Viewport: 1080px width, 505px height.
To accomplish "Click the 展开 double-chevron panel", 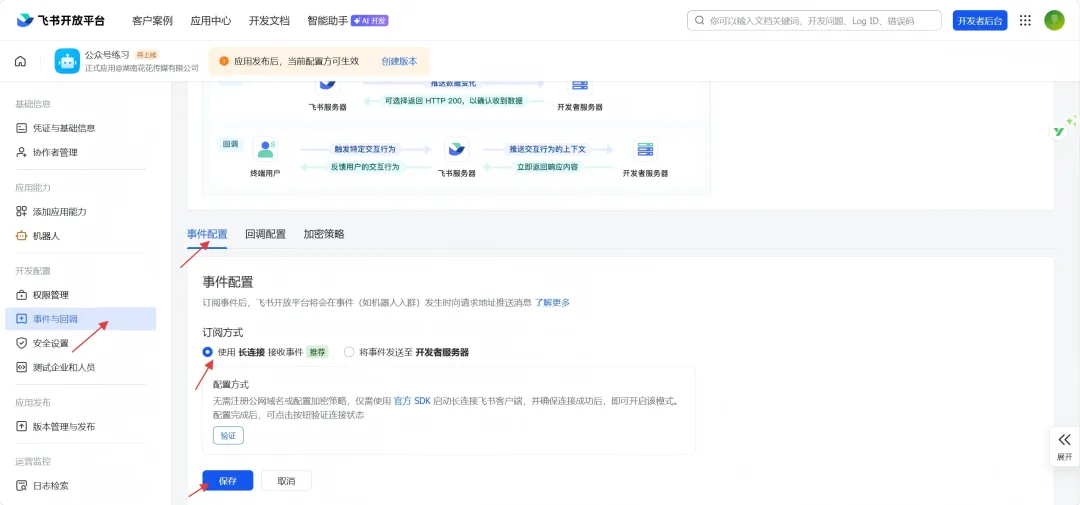I will [1064, 446].
